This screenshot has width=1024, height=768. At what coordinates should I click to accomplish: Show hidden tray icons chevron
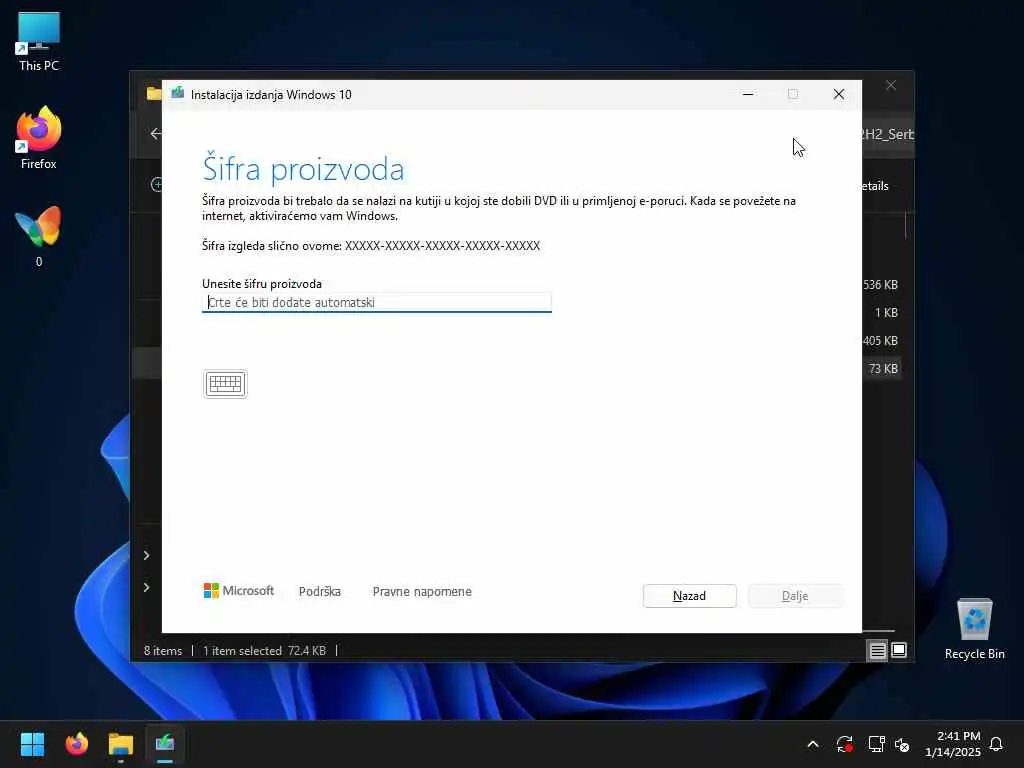tap(813, 744)
